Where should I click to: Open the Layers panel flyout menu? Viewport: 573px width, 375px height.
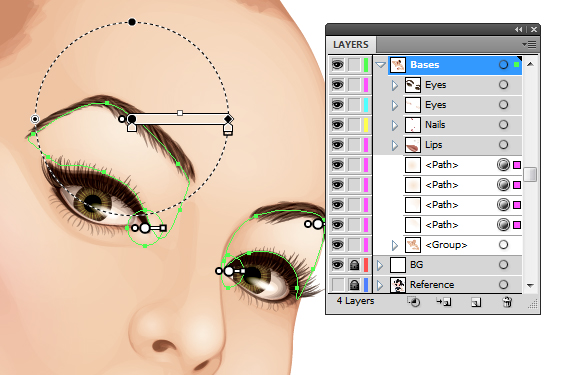pos(529,45)
